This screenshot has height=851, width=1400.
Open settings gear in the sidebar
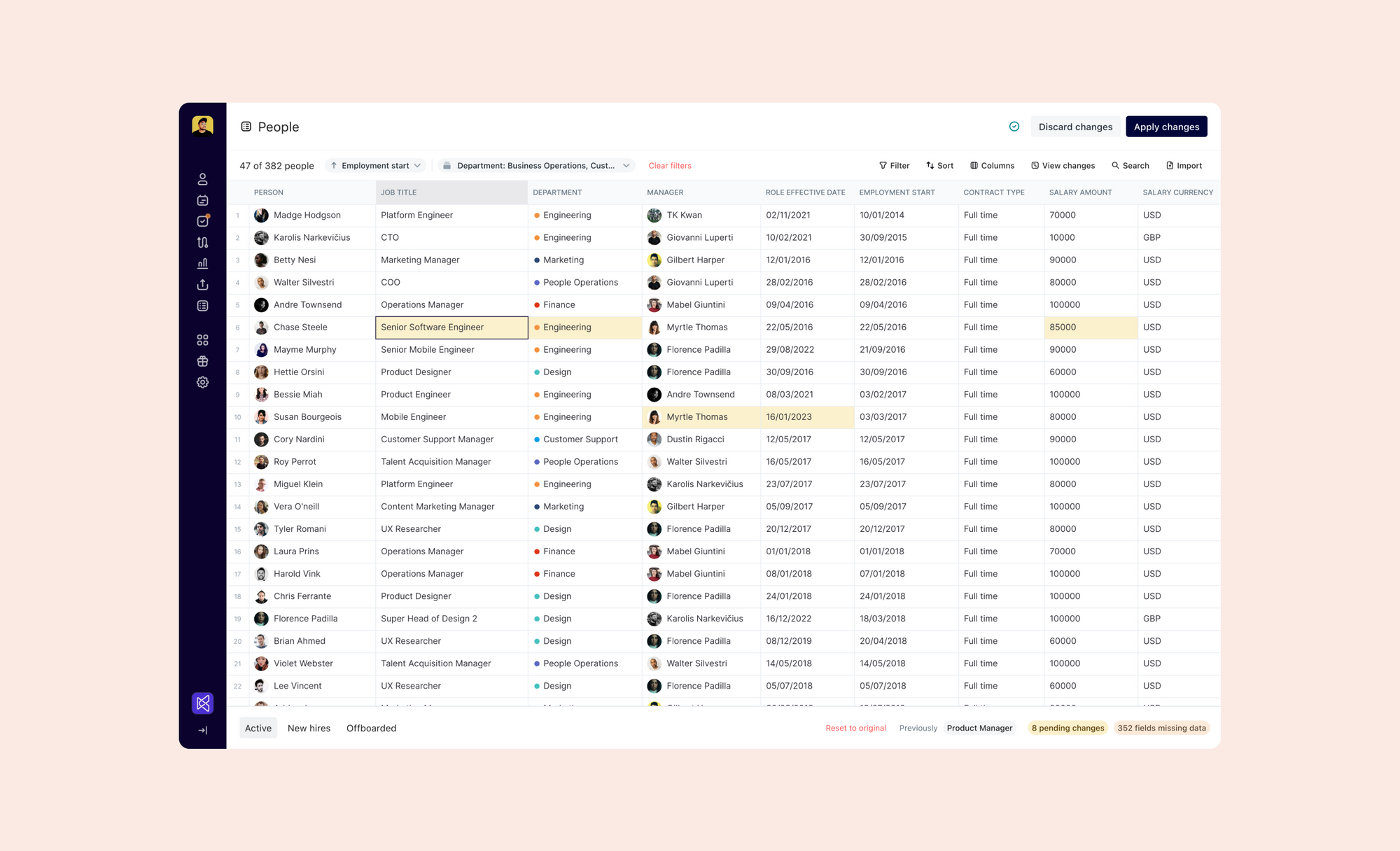click(202, 382)
